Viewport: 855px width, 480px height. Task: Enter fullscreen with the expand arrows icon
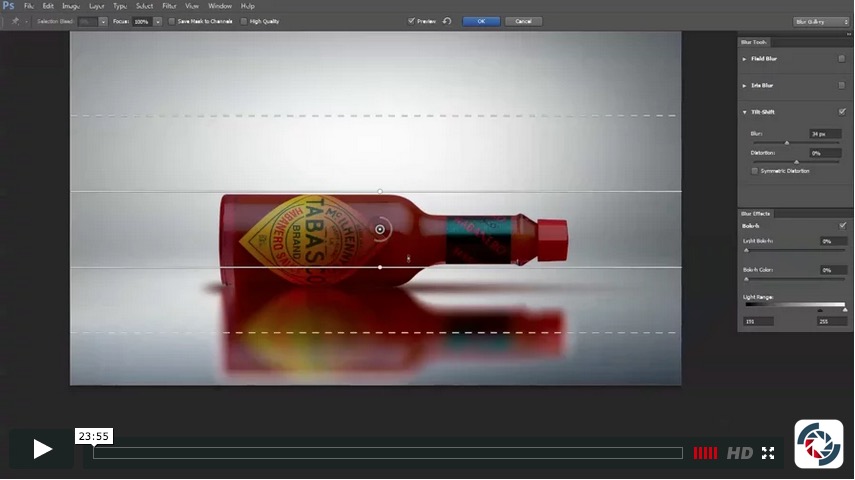click(x=768, y=453)
